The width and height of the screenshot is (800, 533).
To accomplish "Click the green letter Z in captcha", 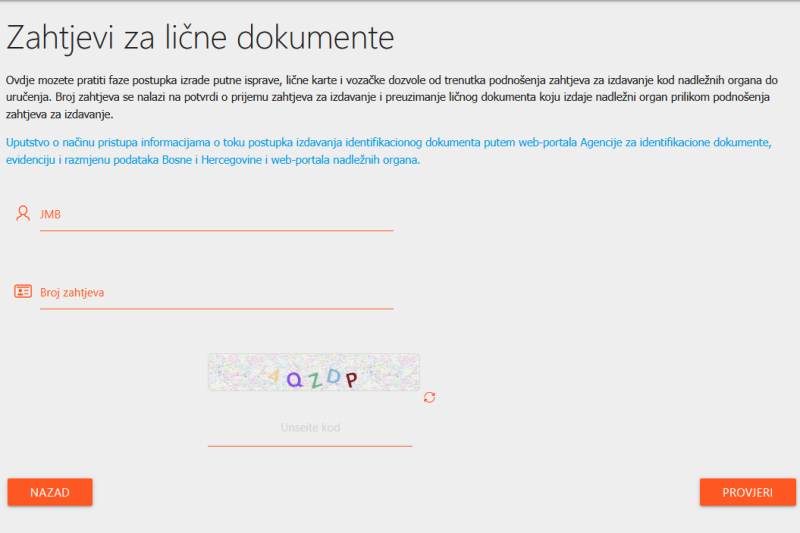I will [314, 379].
